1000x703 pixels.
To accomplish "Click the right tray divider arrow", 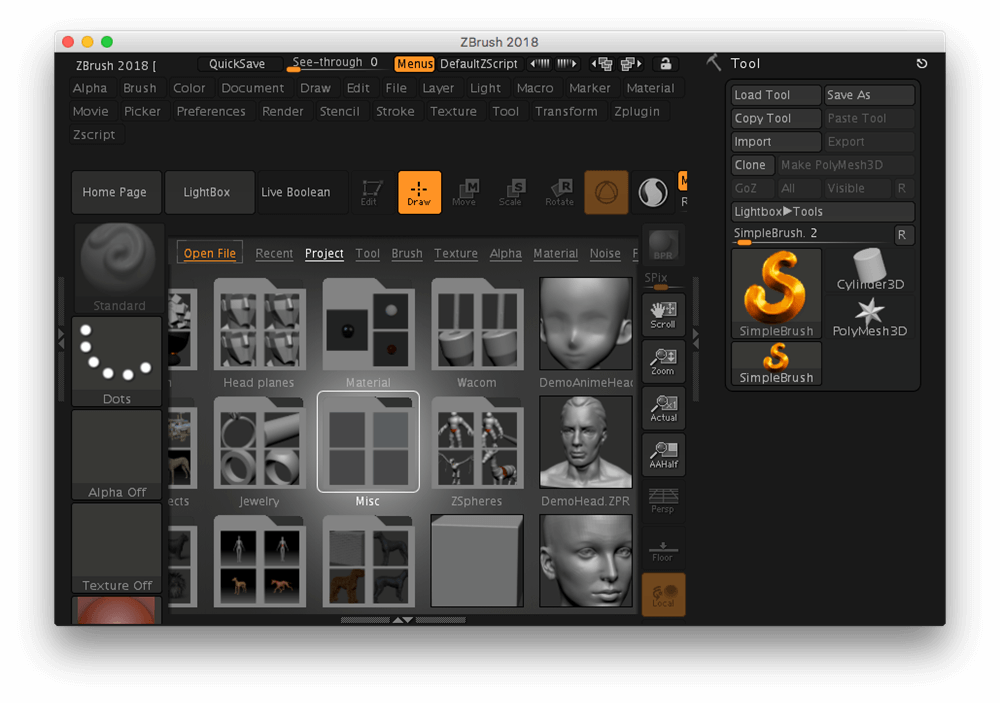I will click(696, 339).
